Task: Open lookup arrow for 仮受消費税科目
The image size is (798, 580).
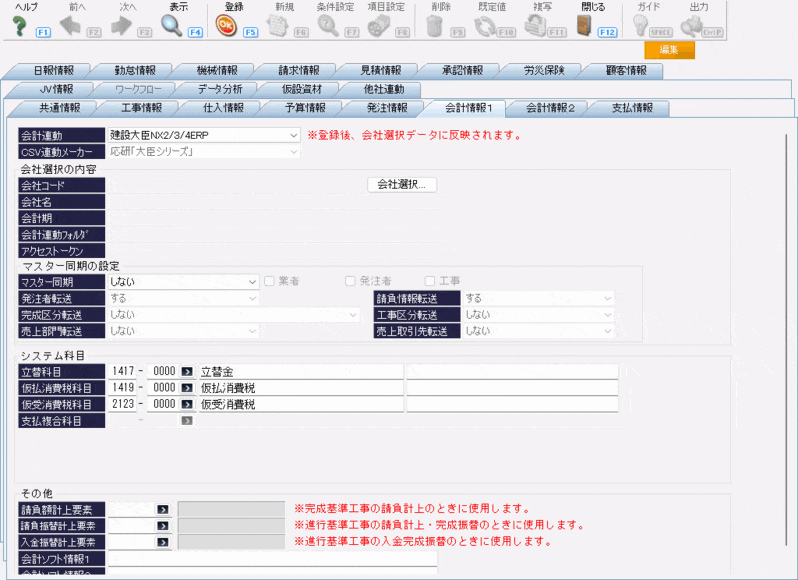Action: [186, 405]
